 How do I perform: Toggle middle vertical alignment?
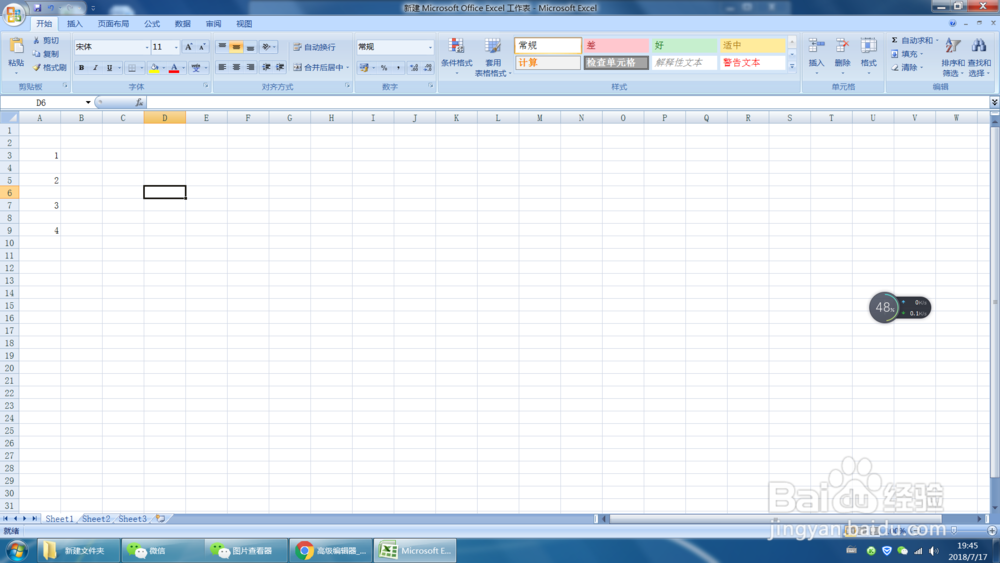pos(236,47)
